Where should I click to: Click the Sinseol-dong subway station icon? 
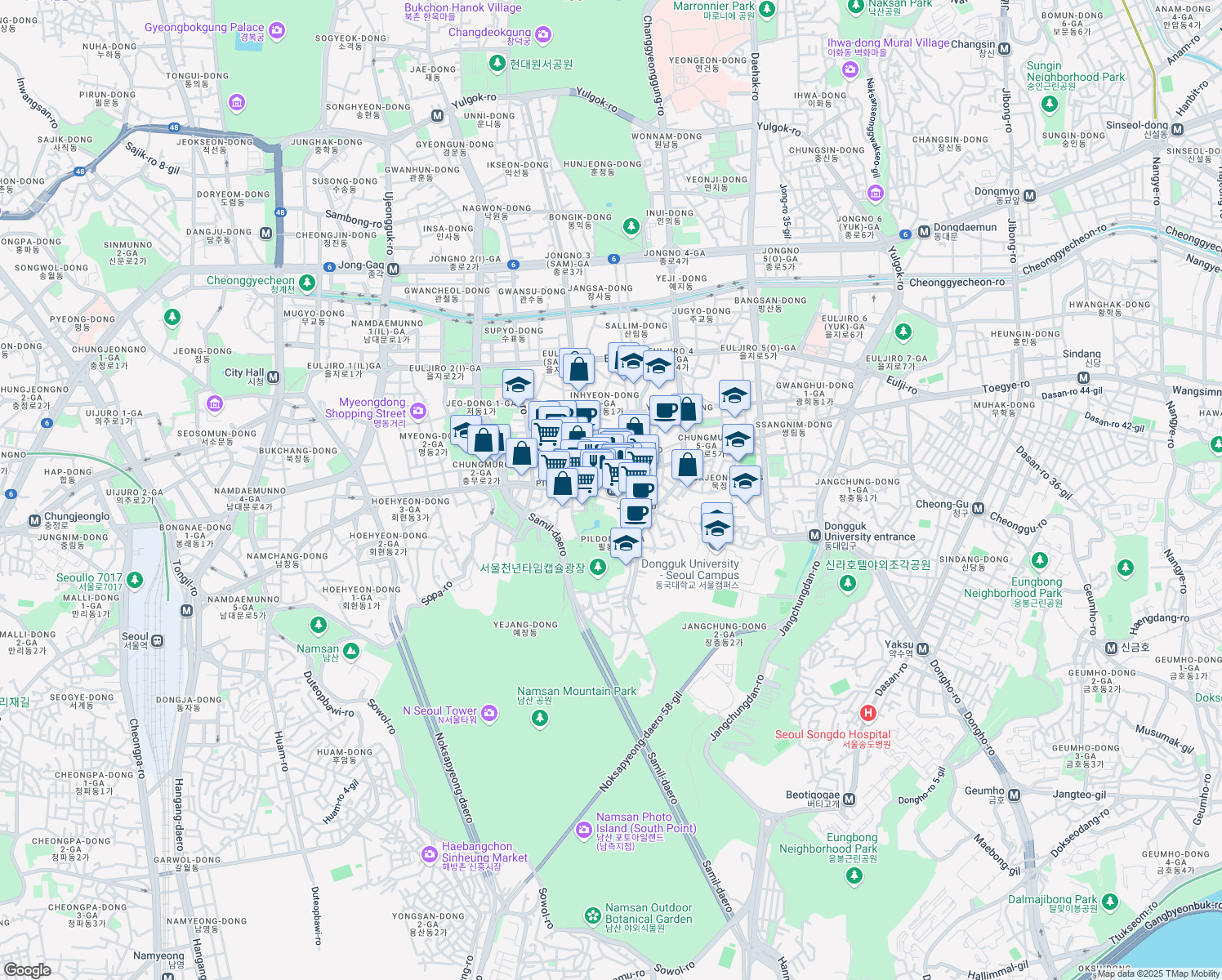[x=1178, y=129]
